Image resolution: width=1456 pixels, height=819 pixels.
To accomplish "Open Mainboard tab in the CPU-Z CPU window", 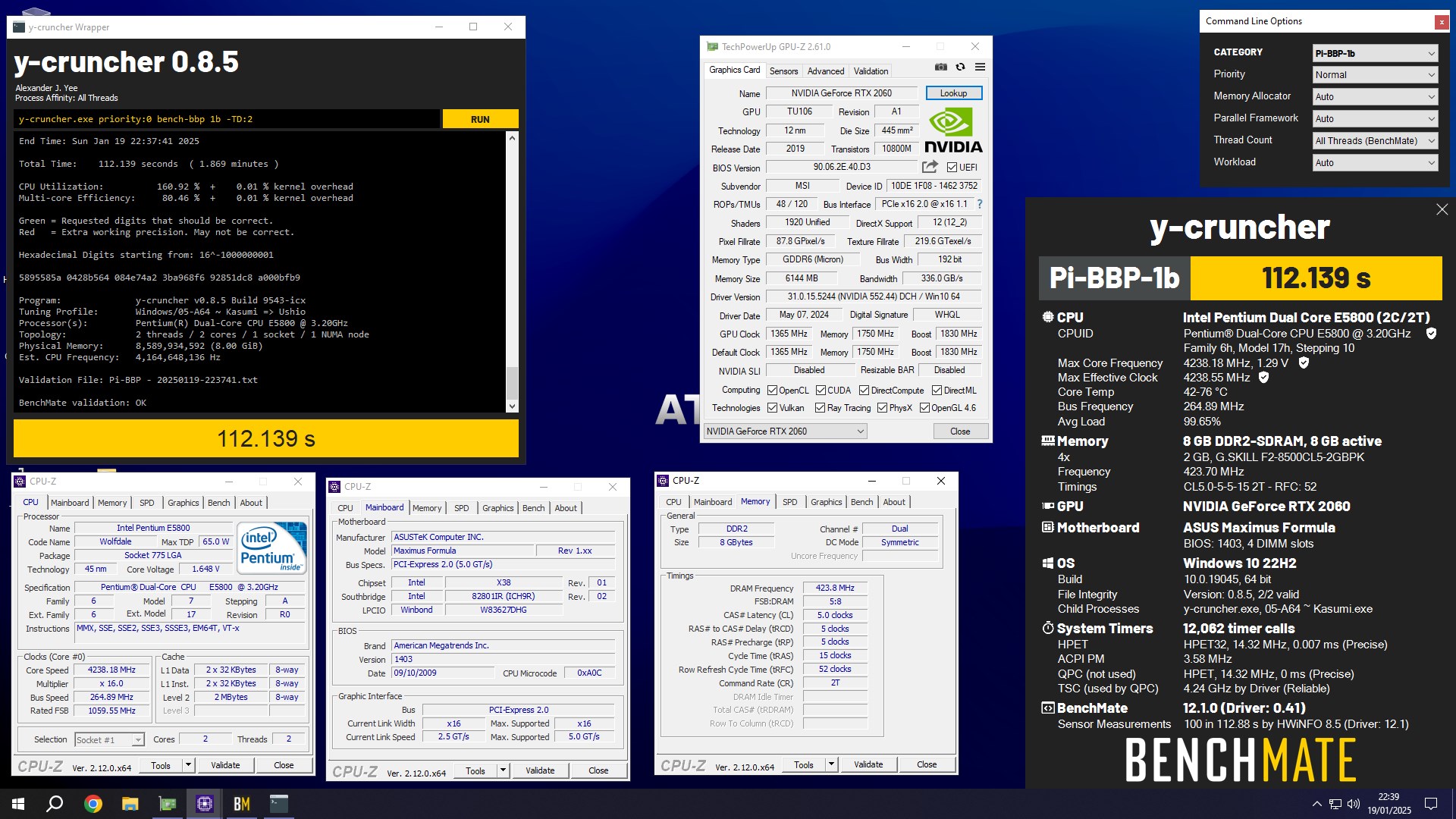I will [70, 503].
